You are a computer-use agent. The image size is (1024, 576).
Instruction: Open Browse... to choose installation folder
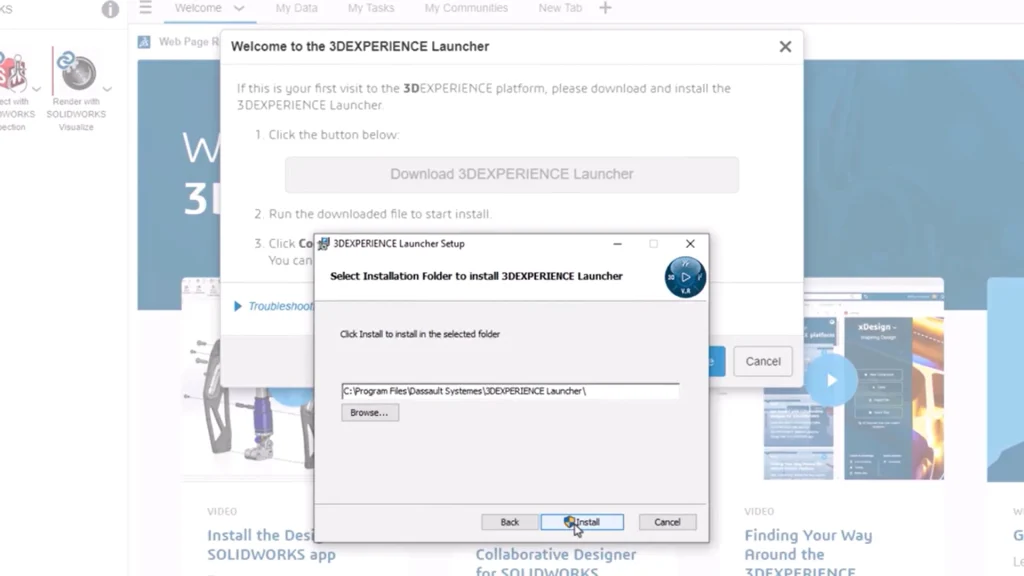coord(370,413)
